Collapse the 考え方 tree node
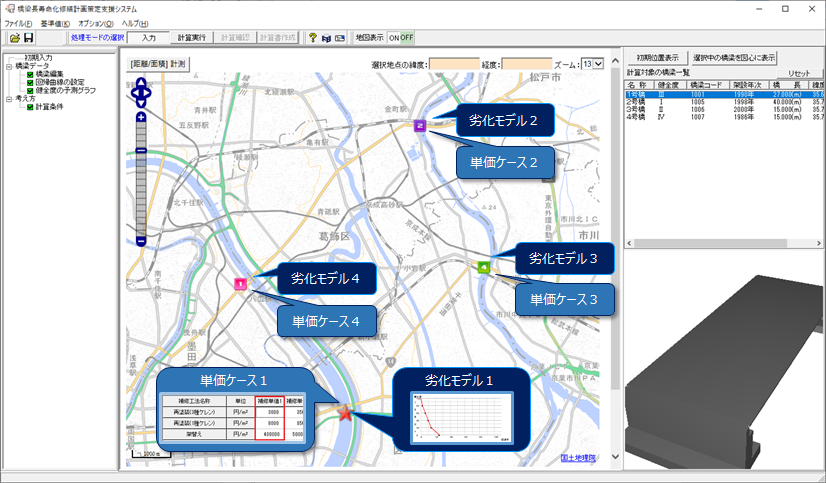This screenshot has height=483, width=826. [9, 99]
